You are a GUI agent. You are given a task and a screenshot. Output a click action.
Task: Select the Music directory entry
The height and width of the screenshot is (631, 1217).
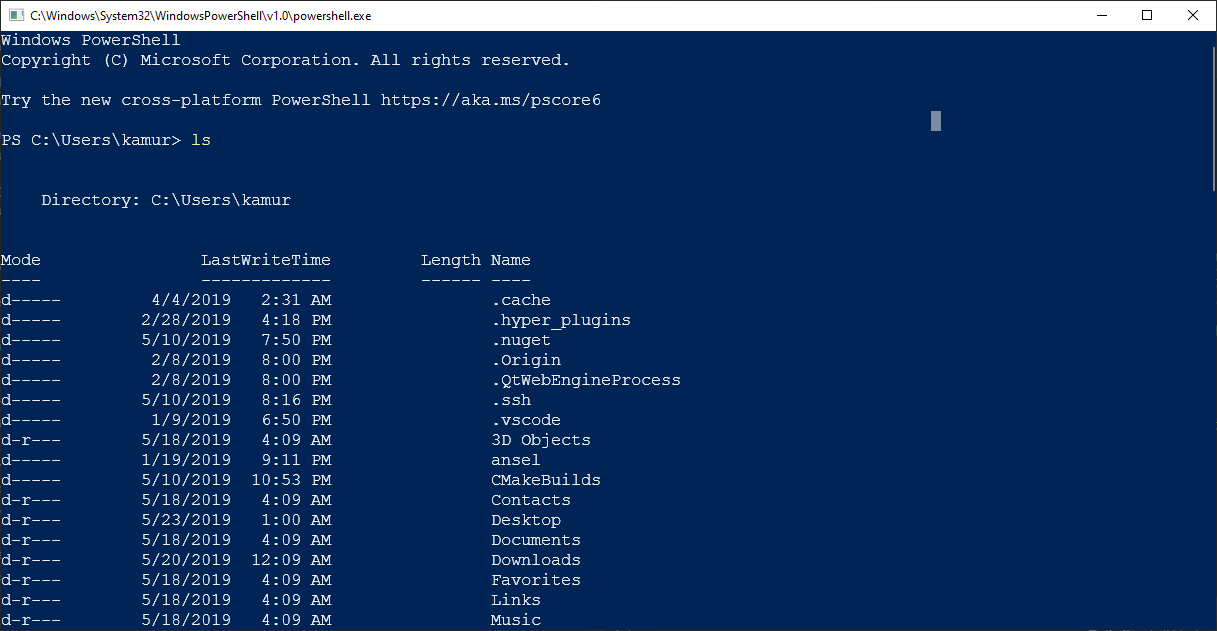click(515, 619)
